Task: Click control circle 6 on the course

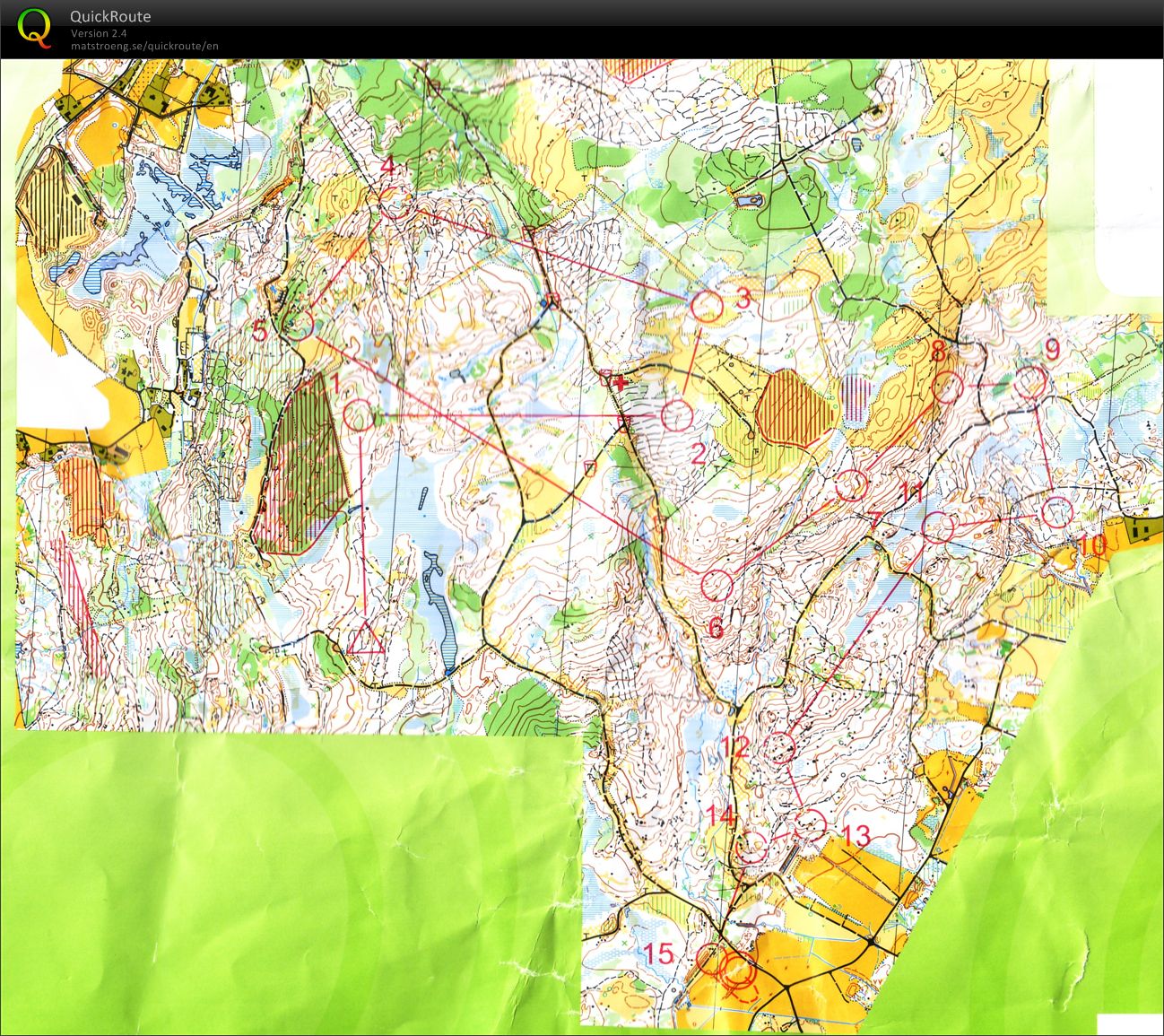Action: pyautogui.click(x=717, y=586)
